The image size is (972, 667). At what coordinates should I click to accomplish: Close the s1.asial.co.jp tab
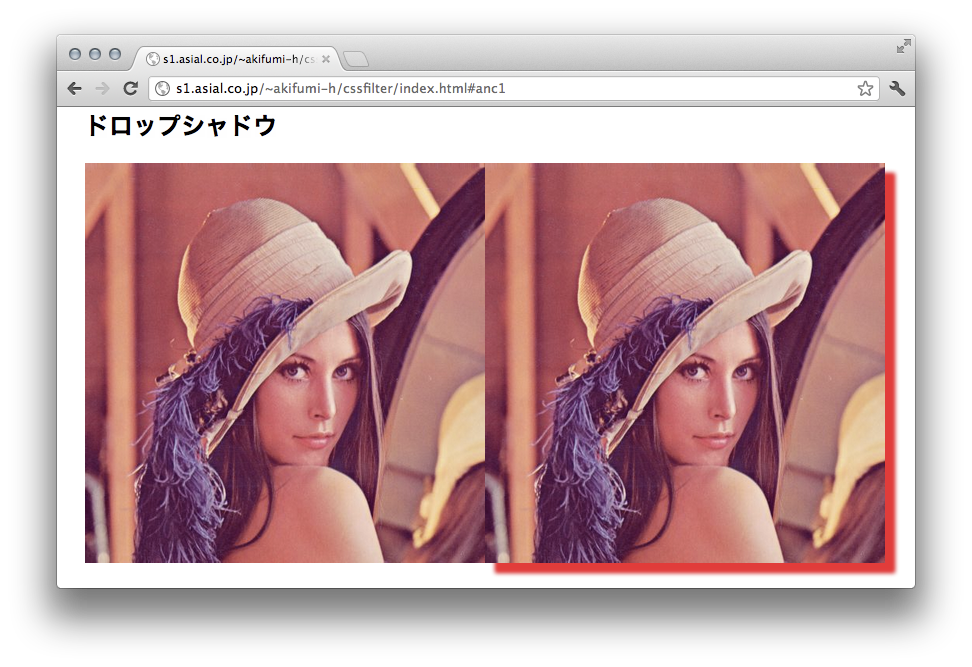click(326, 59)
